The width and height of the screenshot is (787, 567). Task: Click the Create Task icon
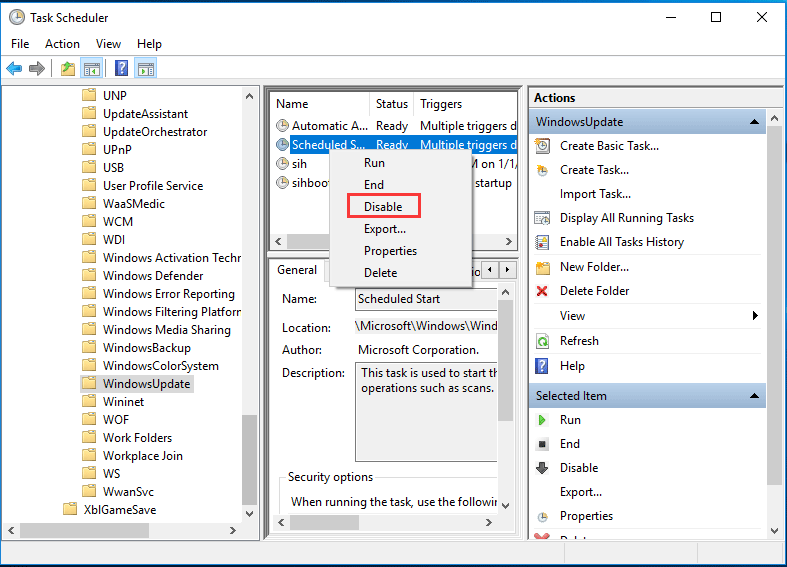tap(542, 170)
